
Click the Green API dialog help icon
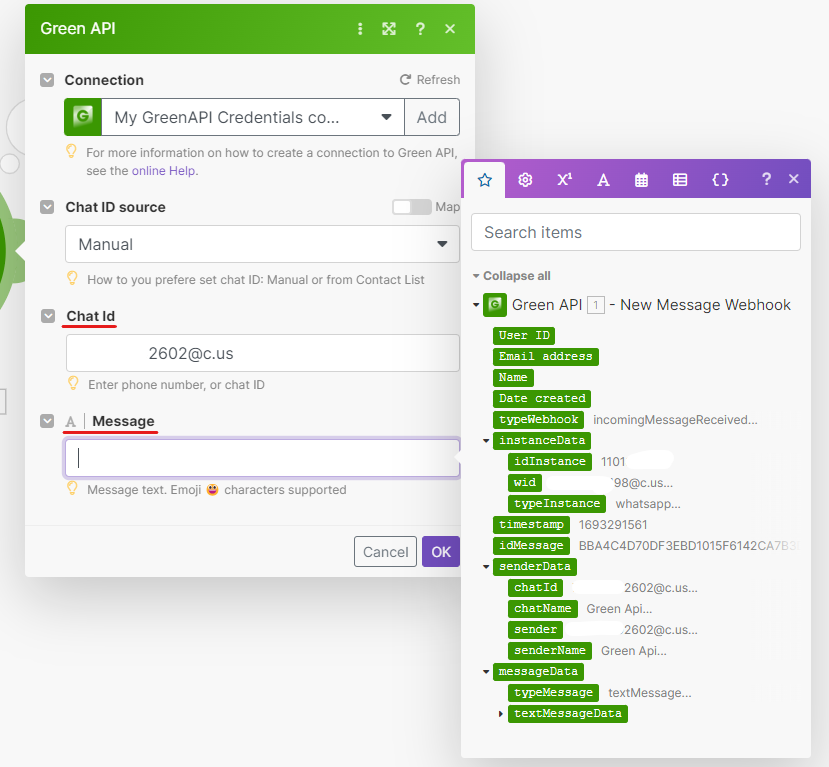[420, 29]
